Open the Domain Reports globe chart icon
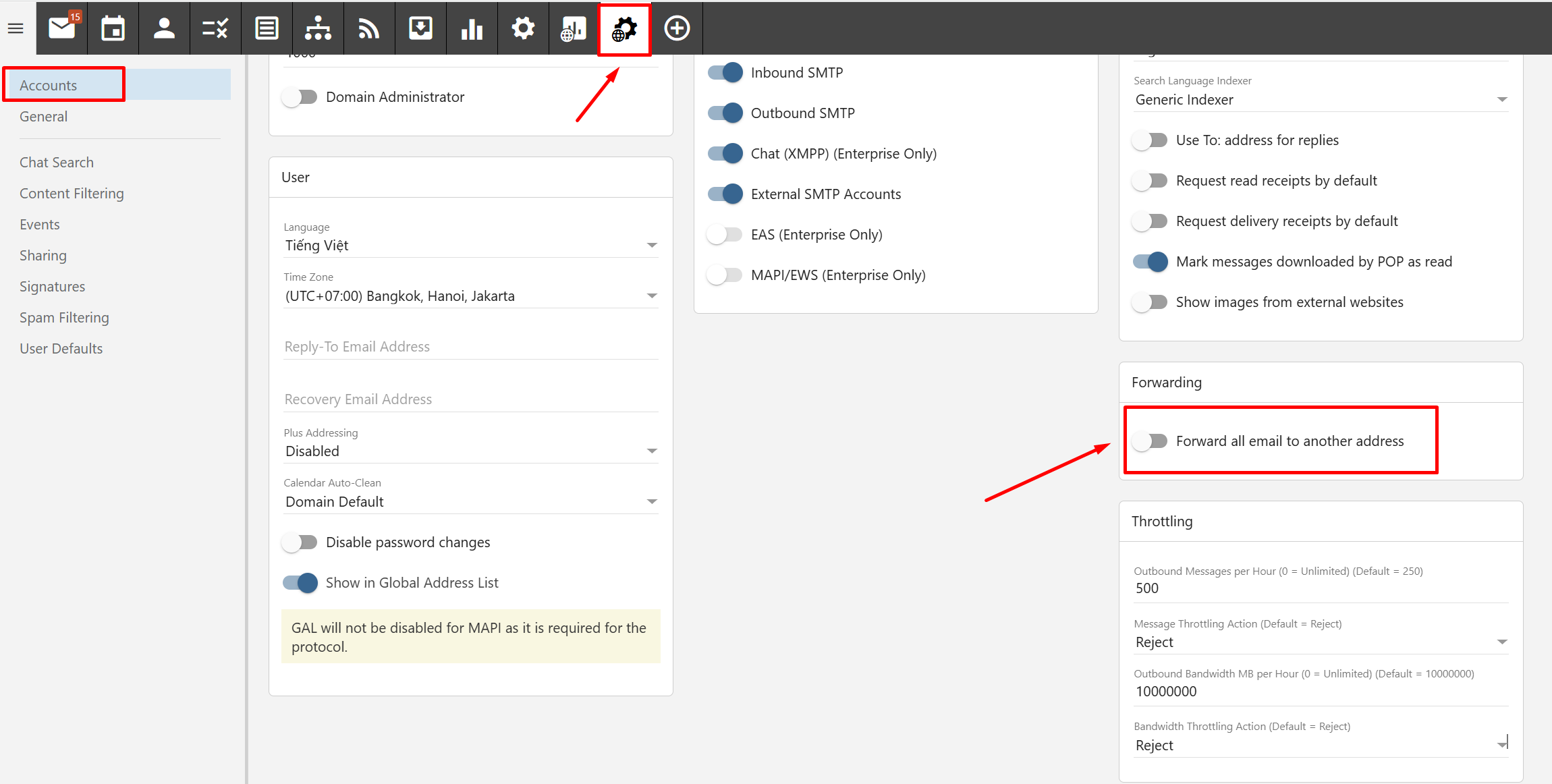Screen dimensions: 1552x784 click(x=574, y=28)
